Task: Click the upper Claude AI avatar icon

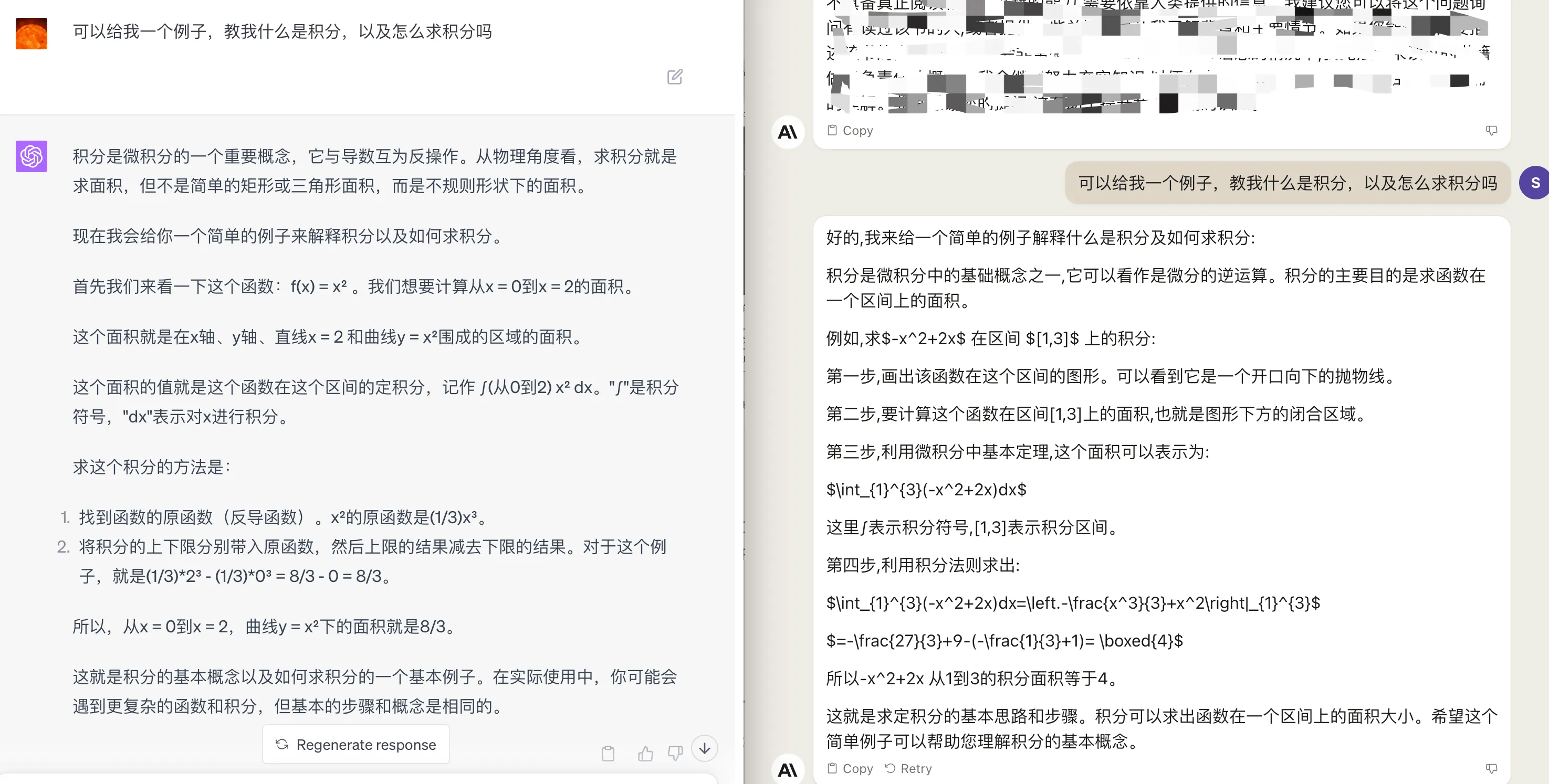Action: pos(788,132)
